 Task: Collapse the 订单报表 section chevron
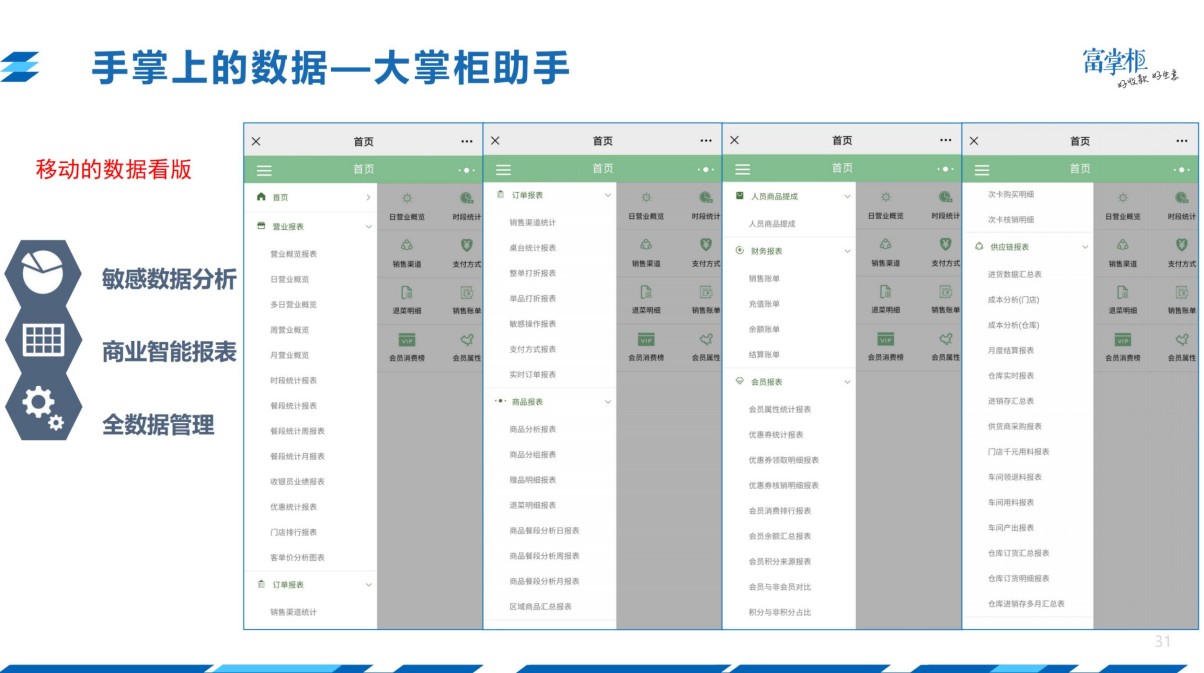[x=607, y=194]
